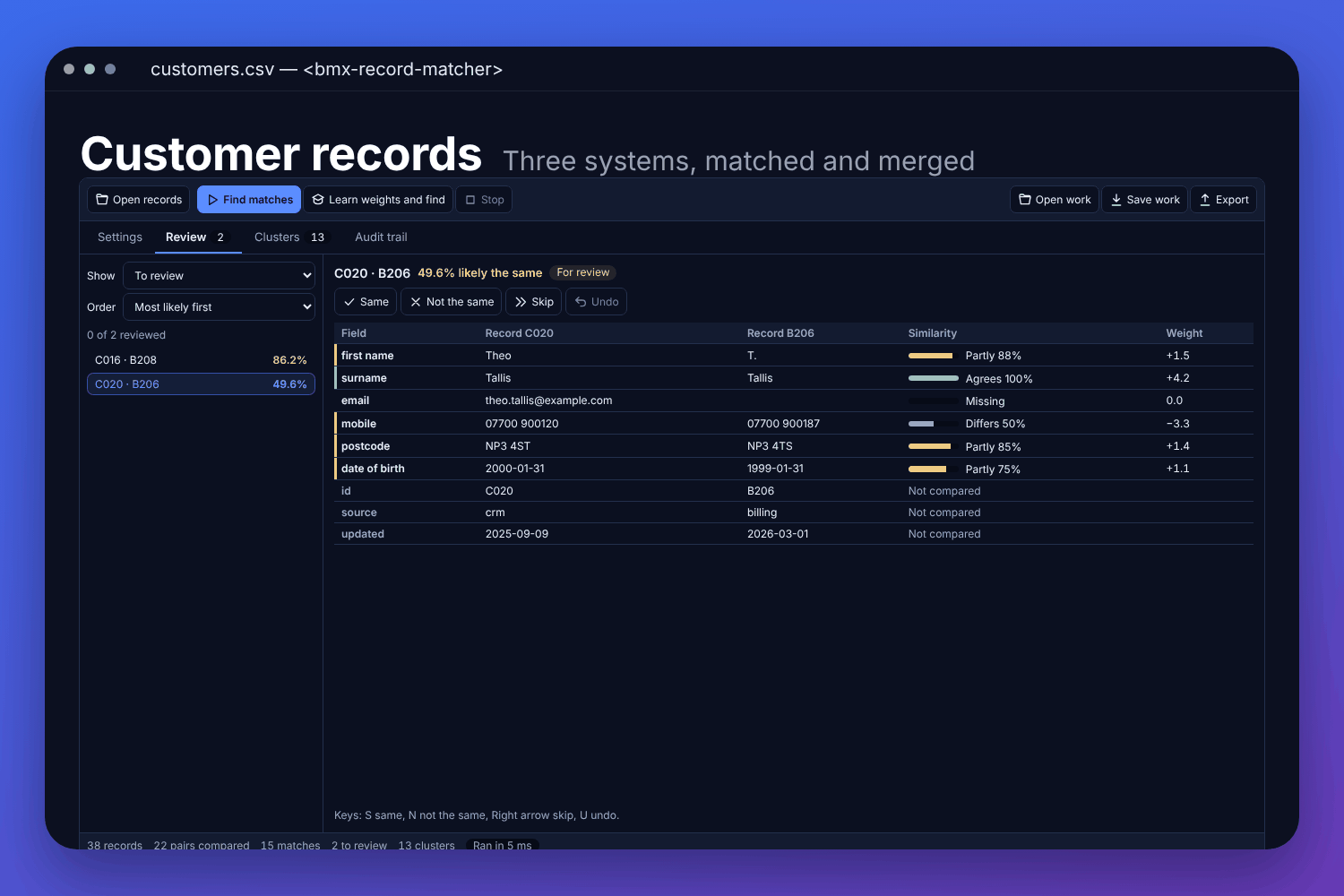Viewport: 1344px width, 896px height.
Task: Click the email theo.tallis@example.com
Action: (548, 401)
